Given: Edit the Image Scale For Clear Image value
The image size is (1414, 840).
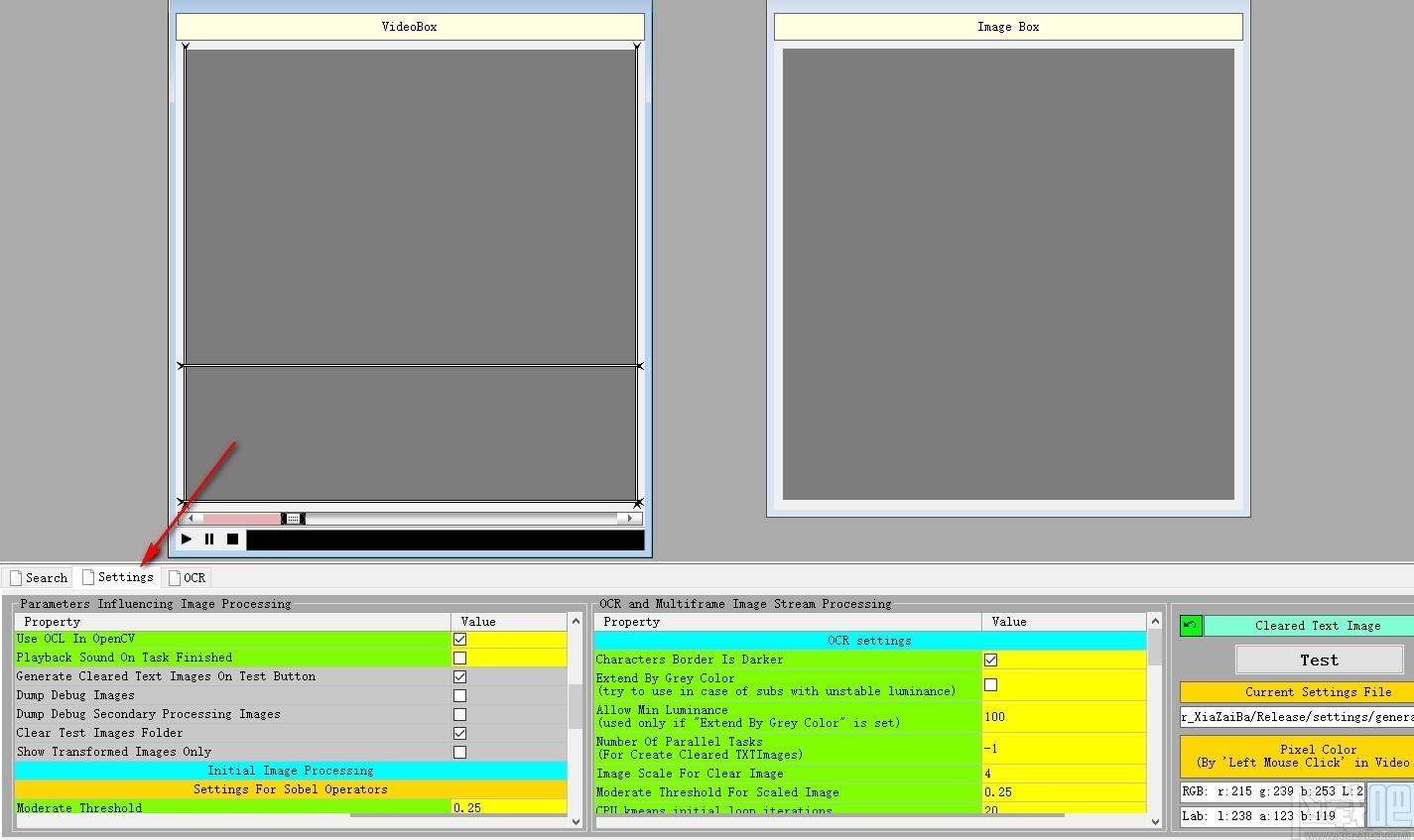Looking at the screenshot, I should pos(1064,774).
